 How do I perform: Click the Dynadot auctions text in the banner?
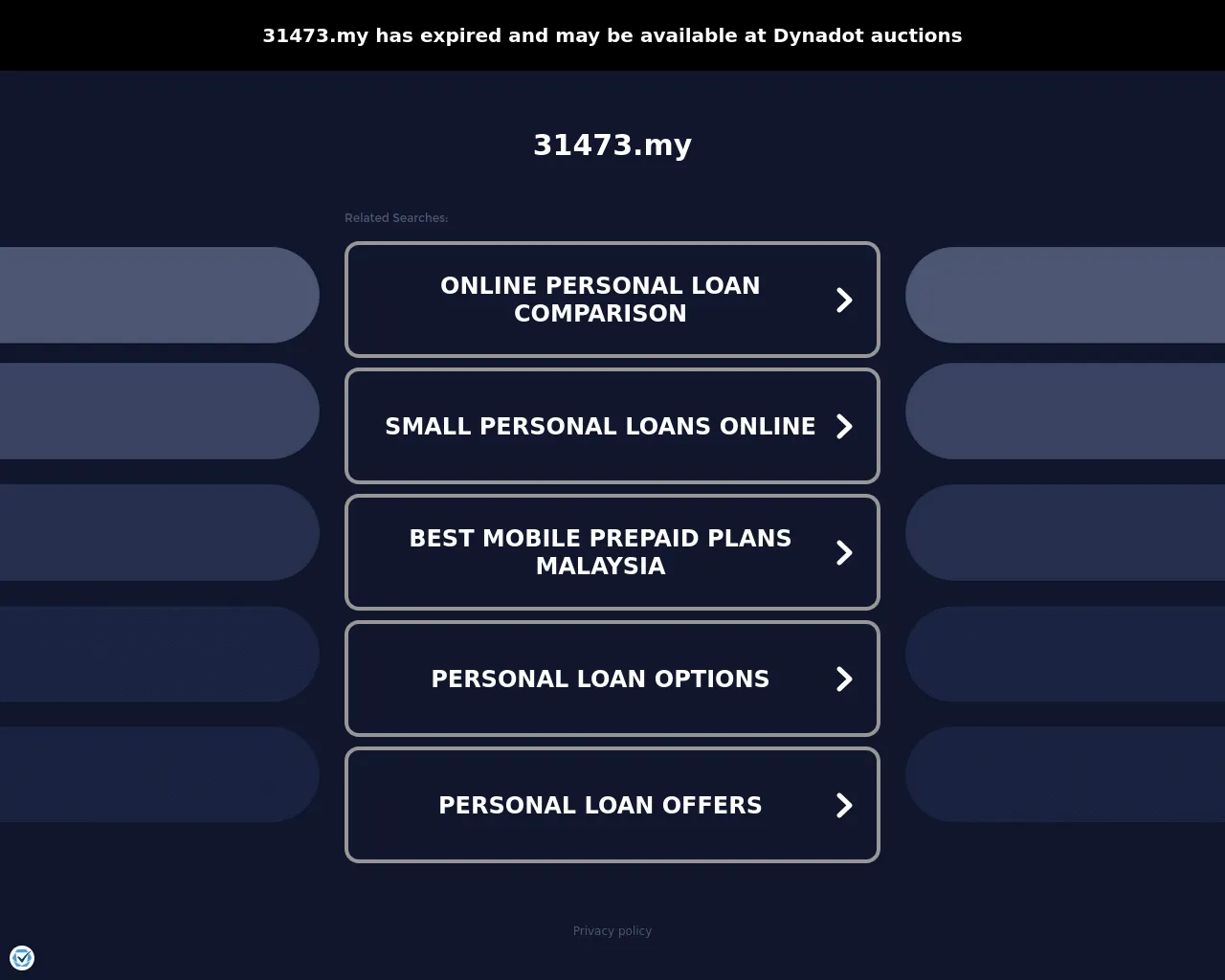pyautogui.click(x=867, y=35)
